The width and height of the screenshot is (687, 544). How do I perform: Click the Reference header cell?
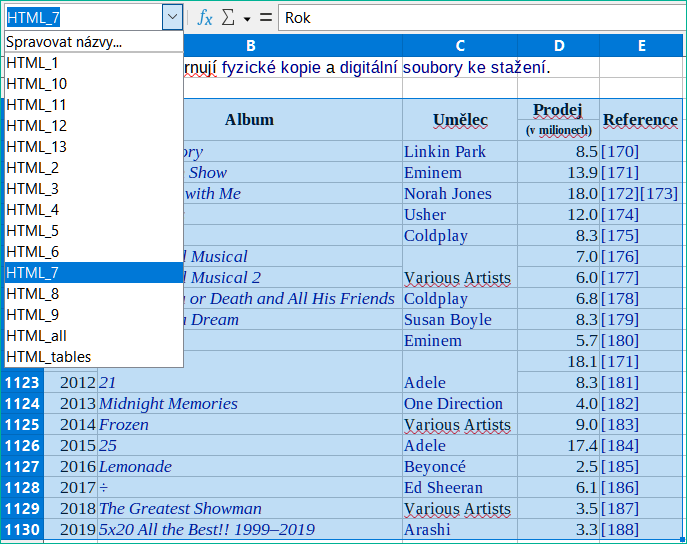tap(641, 120)
